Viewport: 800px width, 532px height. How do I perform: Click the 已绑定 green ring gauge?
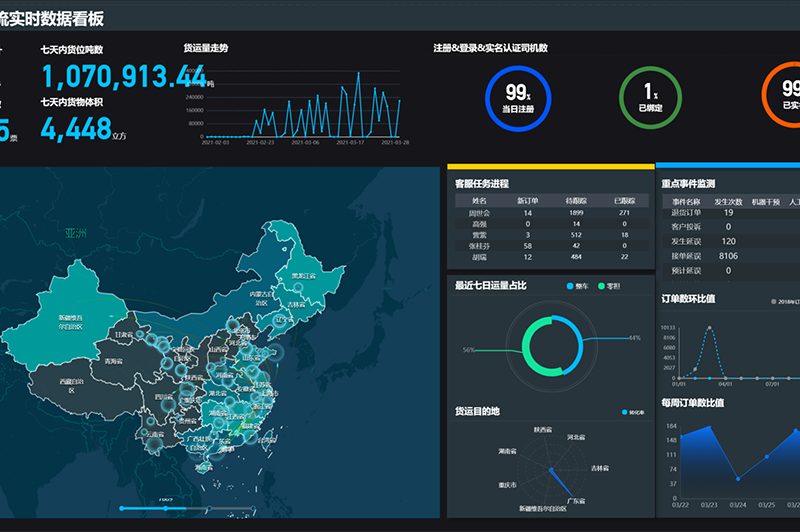(x=651, y=95)
